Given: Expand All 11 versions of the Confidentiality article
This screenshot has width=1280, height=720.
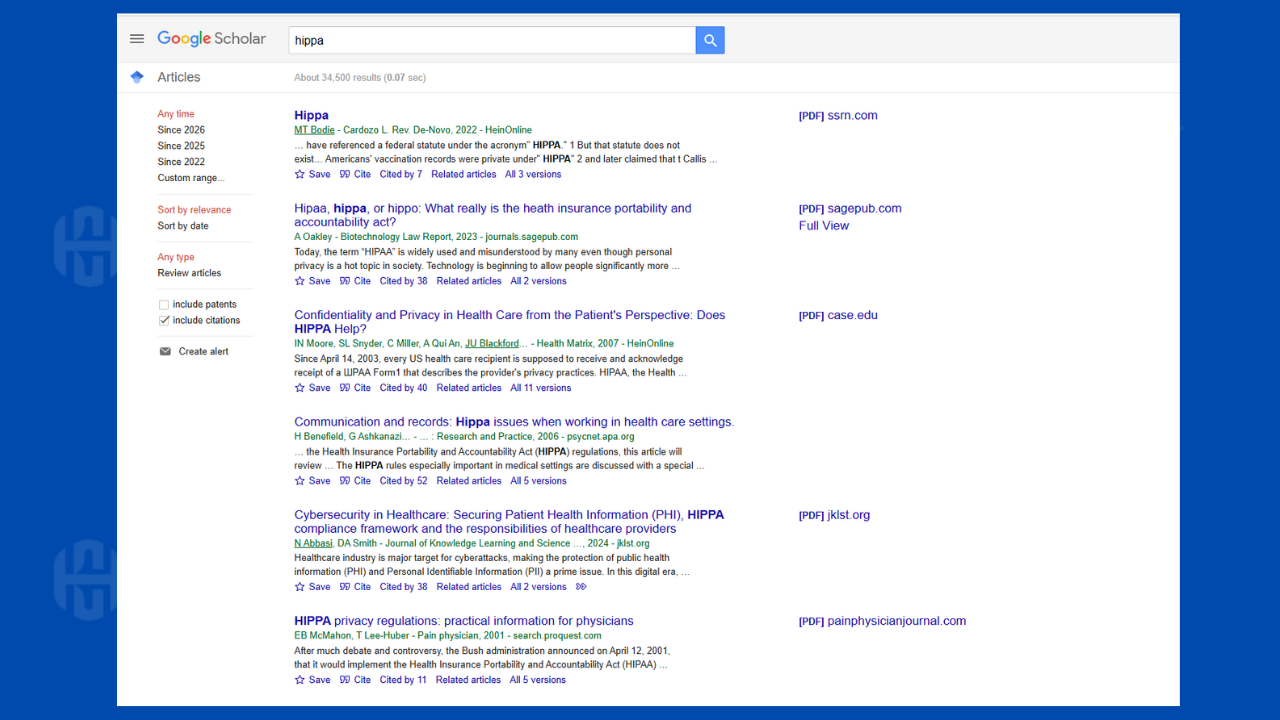Looking at the screenshot, I should tap(540, 388).
